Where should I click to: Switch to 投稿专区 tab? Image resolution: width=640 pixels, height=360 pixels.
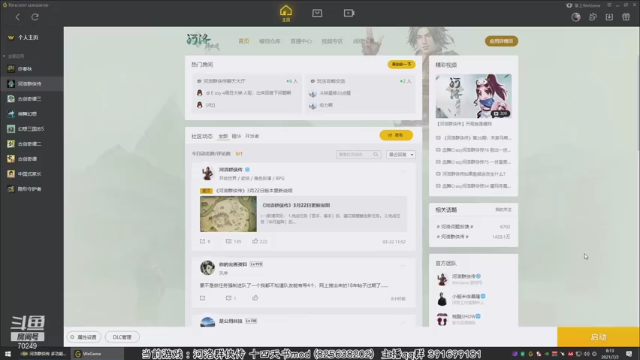coord(332,41)
